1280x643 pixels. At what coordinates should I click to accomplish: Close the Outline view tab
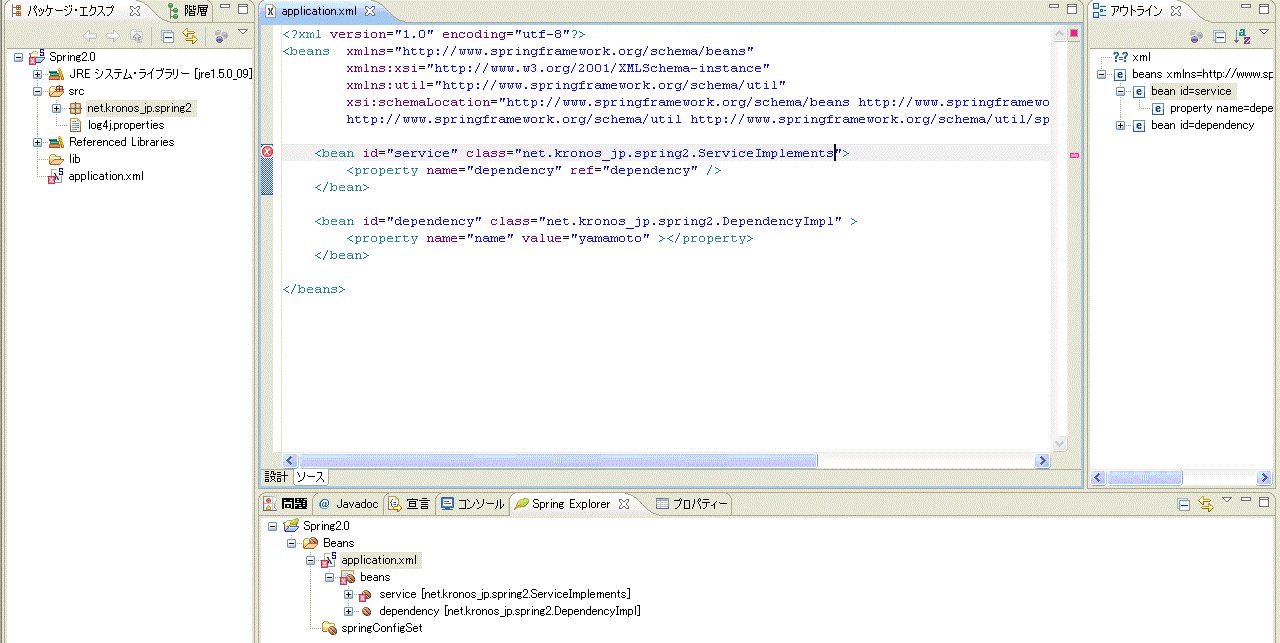(x=1176, y=11)
